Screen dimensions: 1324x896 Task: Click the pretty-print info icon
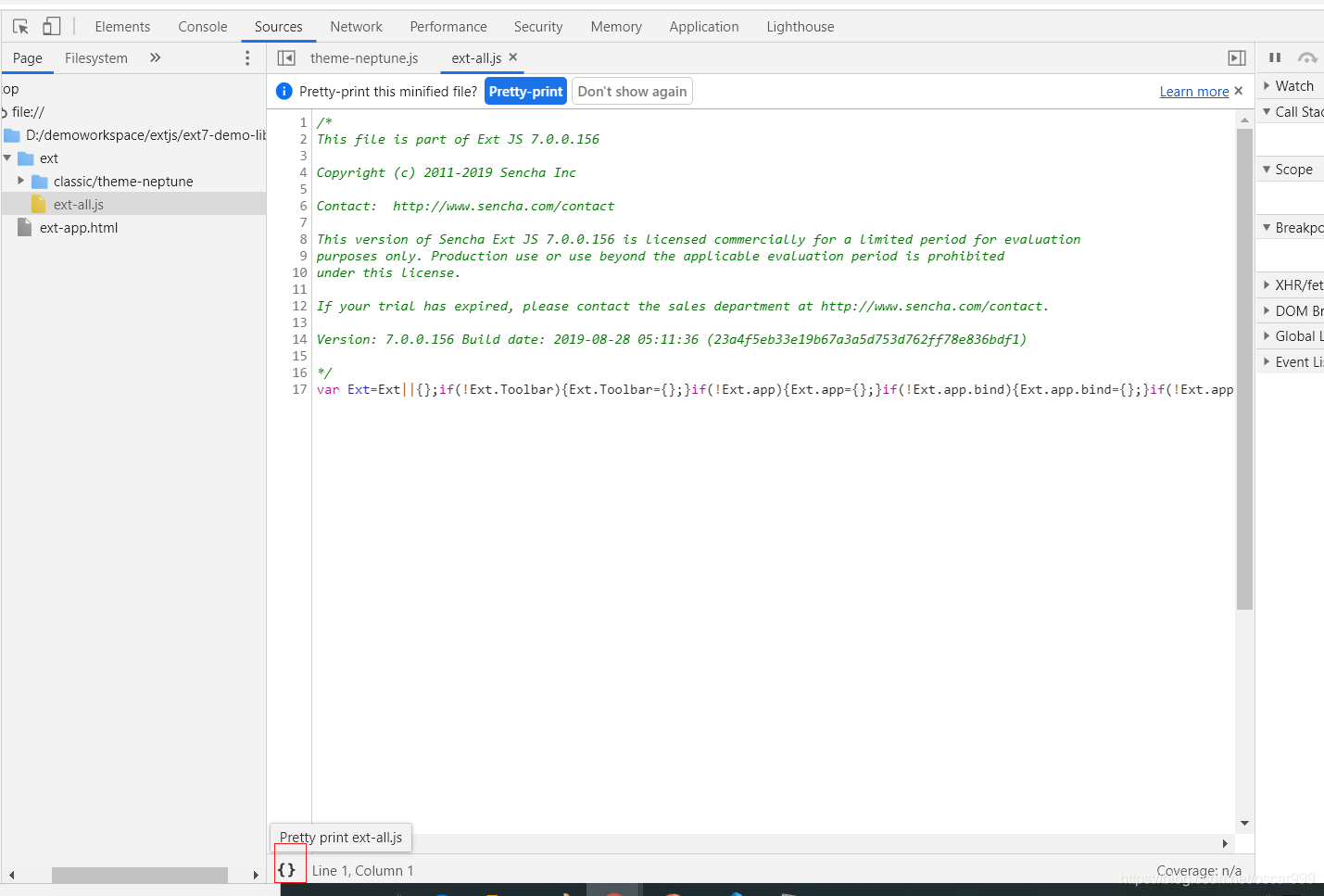(x=284, y=91)
